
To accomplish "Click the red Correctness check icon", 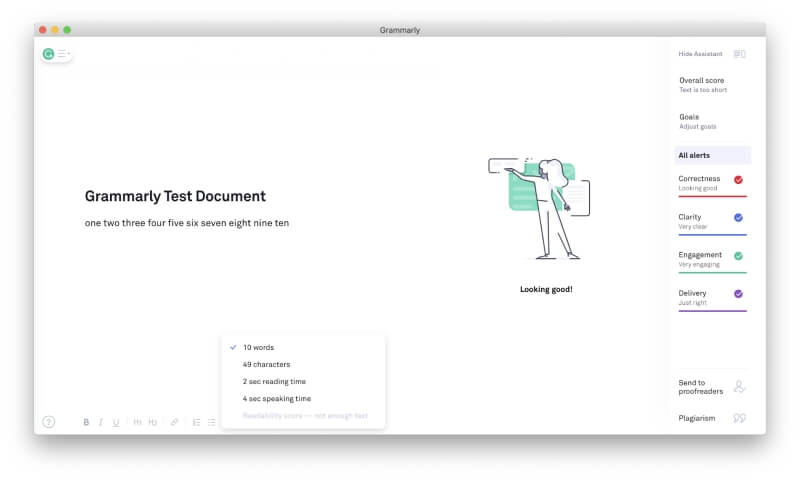I will click(738, 180).
